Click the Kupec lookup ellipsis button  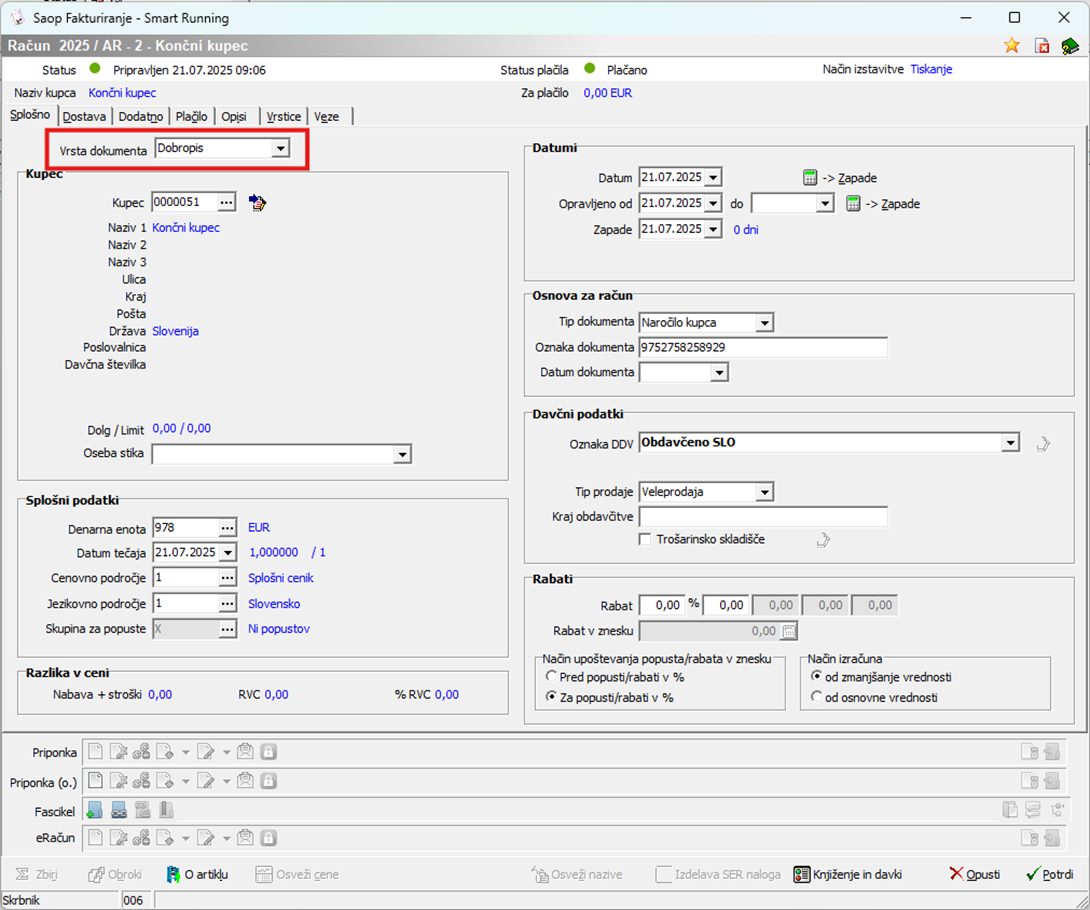tap(227, 202)
